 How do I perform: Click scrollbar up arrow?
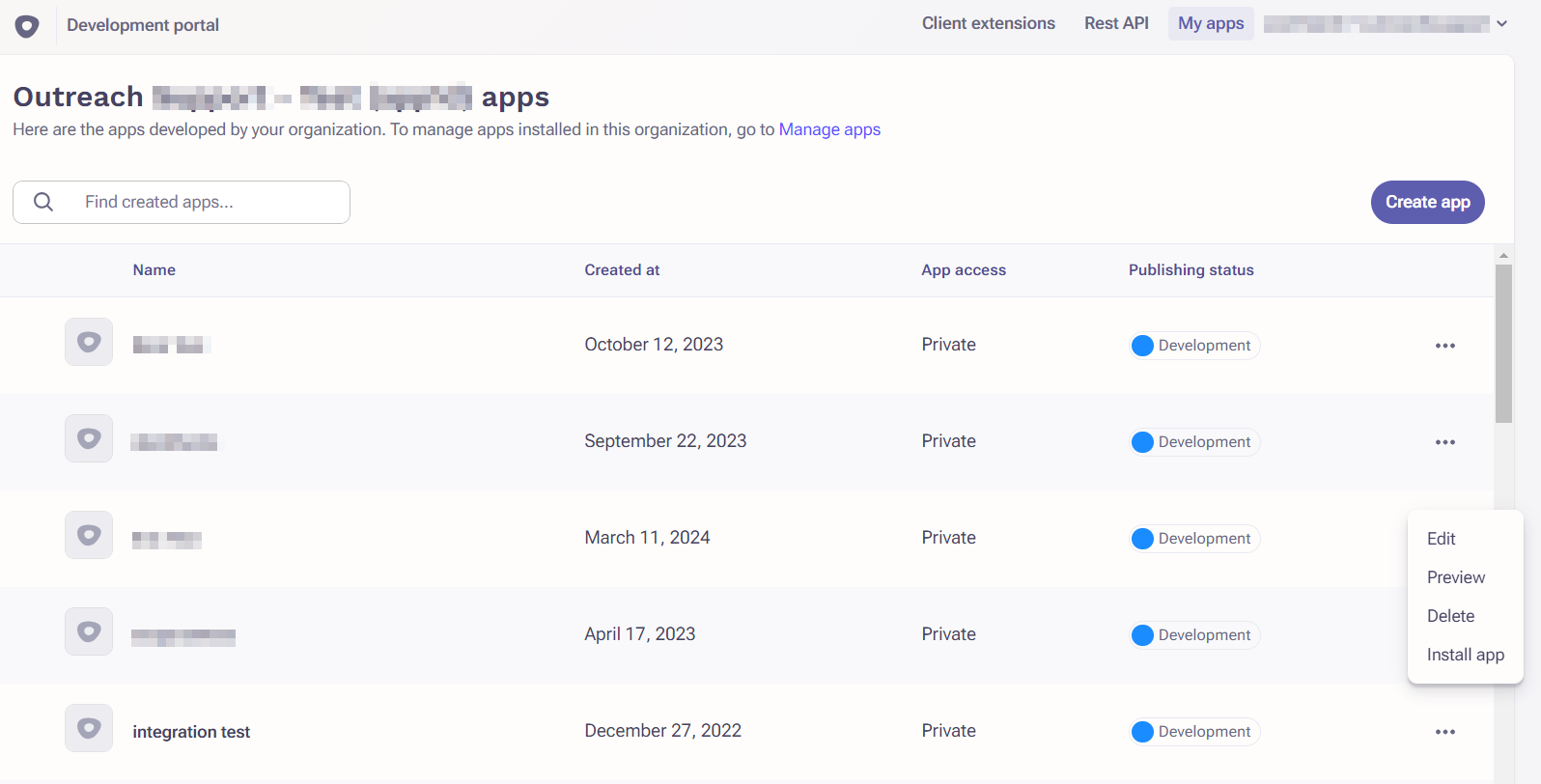click(1503, 256)
